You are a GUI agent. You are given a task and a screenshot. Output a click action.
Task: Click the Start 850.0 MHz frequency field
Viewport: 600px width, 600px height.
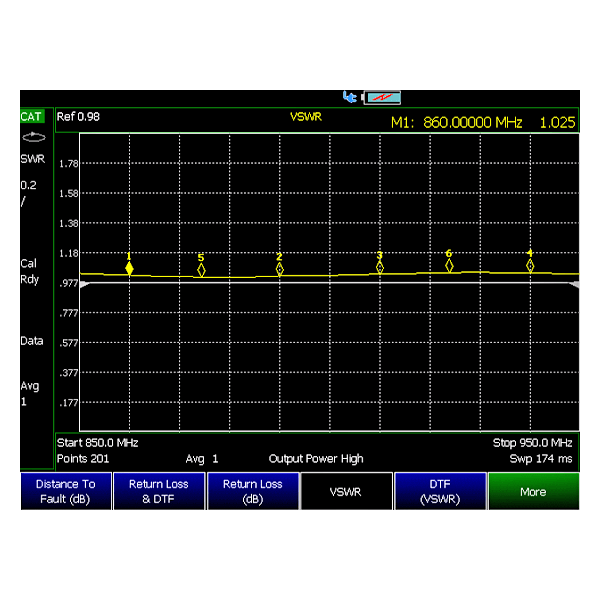point(98,442)
